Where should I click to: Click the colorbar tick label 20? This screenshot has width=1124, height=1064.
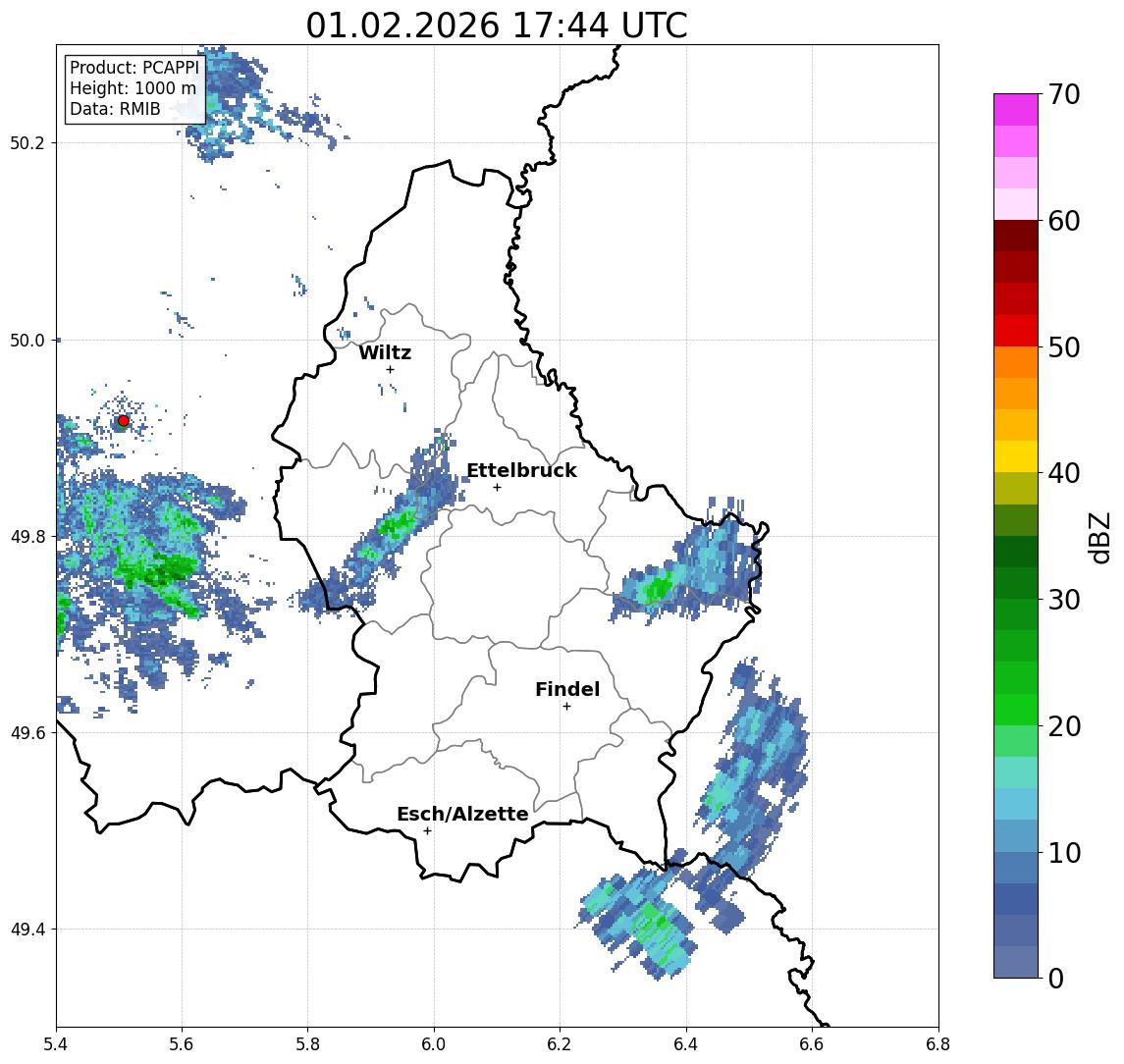tap(1064, 725)
